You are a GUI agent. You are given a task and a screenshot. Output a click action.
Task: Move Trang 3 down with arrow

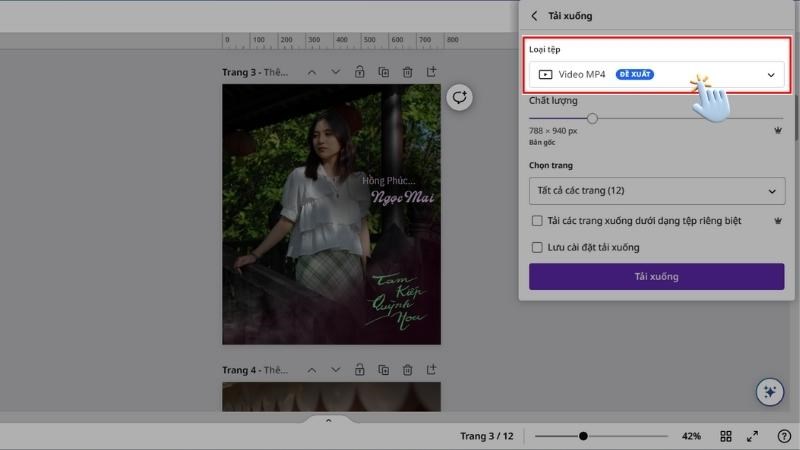[x=335, y=72]
